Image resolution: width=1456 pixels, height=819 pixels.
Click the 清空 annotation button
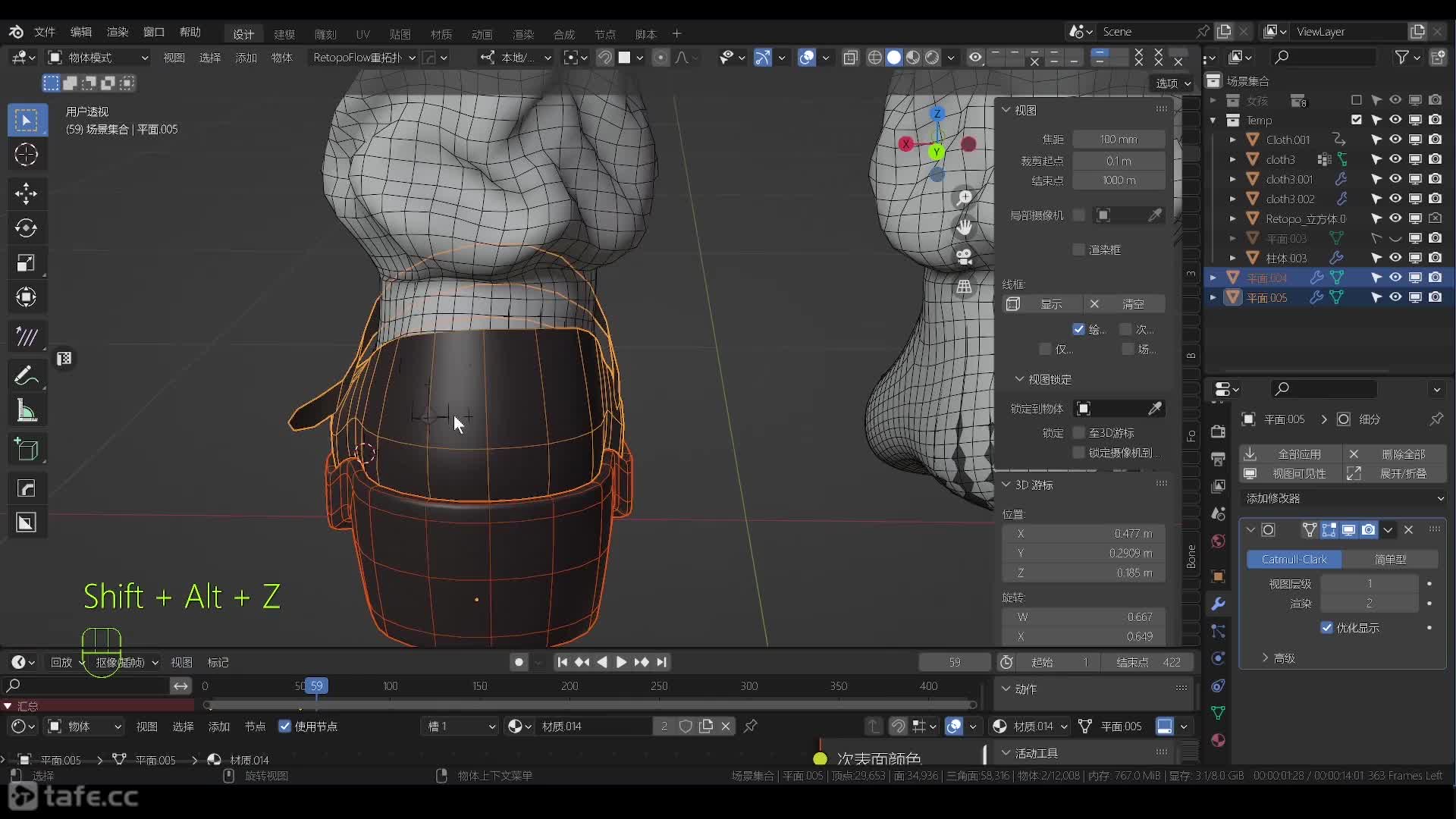tap(1125, 304)
